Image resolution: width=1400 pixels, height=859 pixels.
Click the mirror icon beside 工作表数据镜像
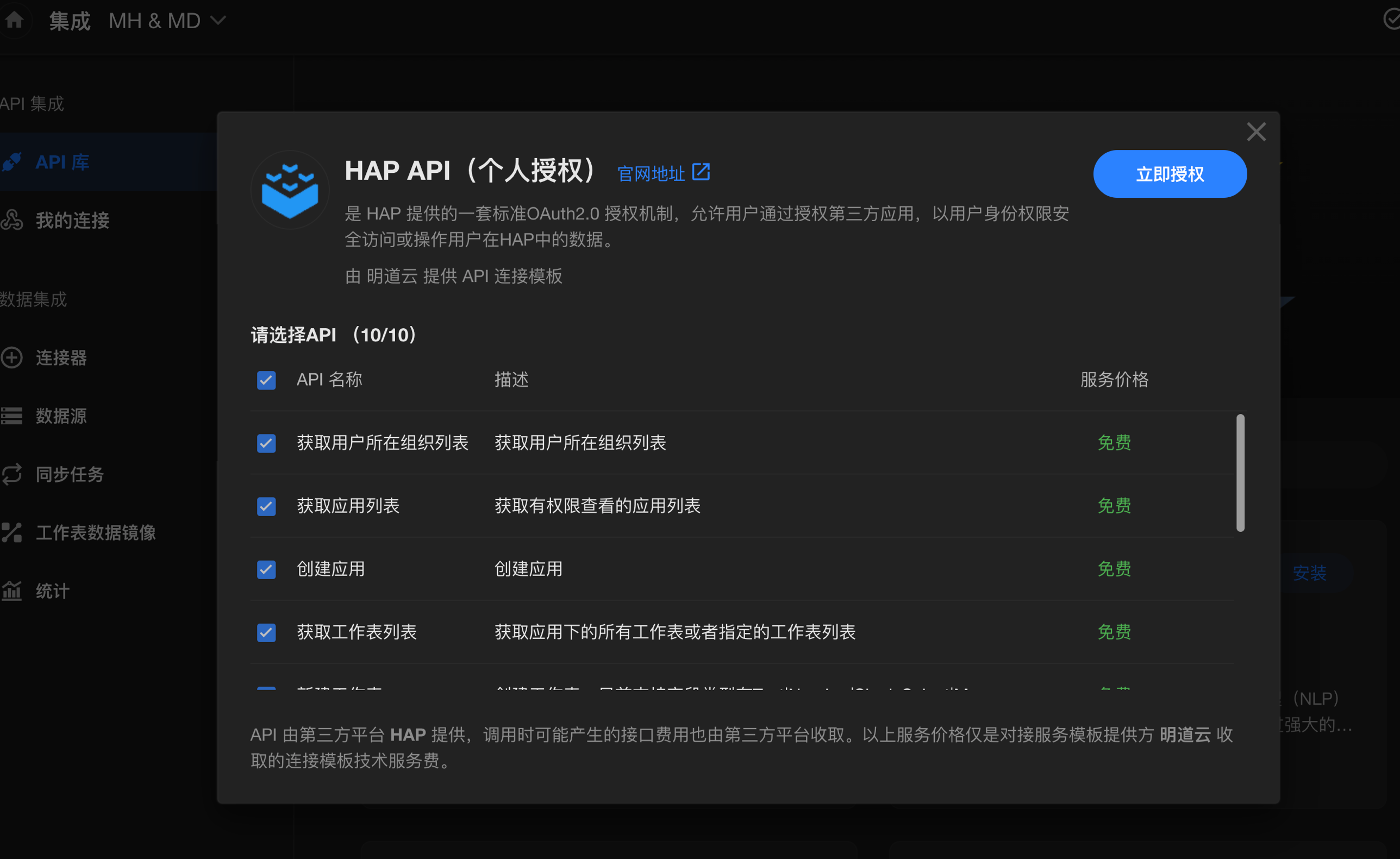[x=12, y=532]
